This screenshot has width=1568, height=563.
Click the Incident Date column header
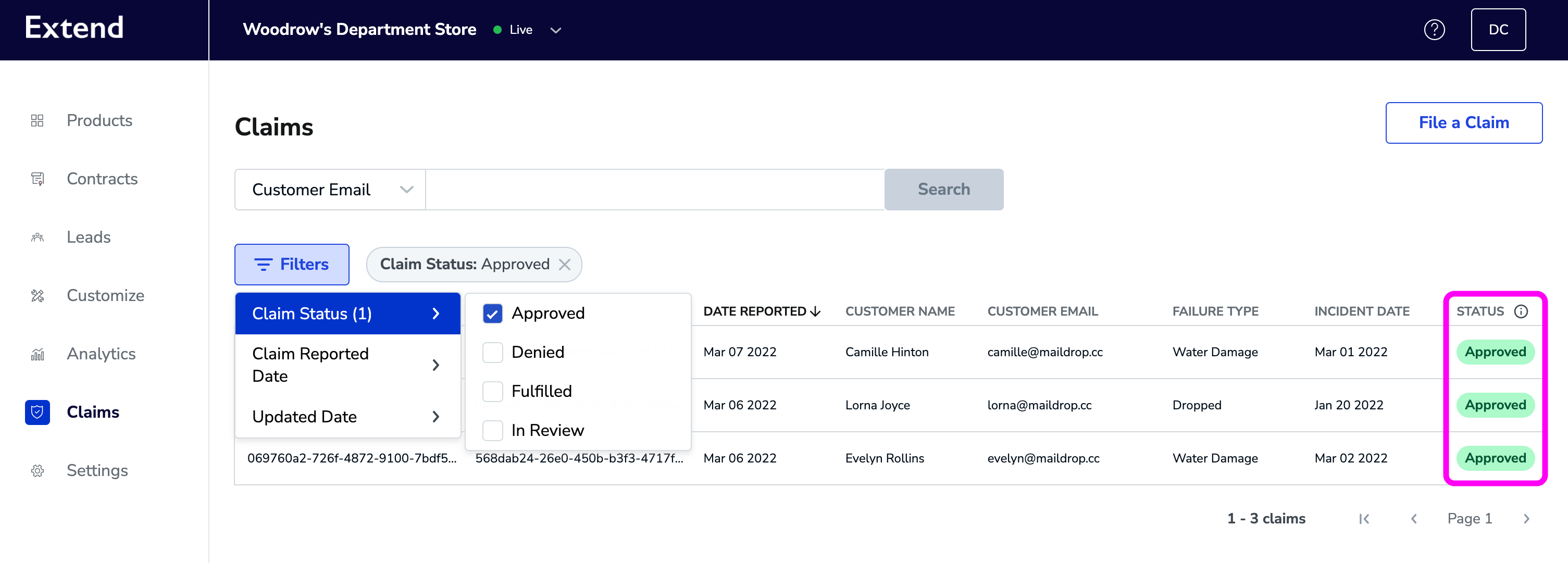[x=1362, y=311]
